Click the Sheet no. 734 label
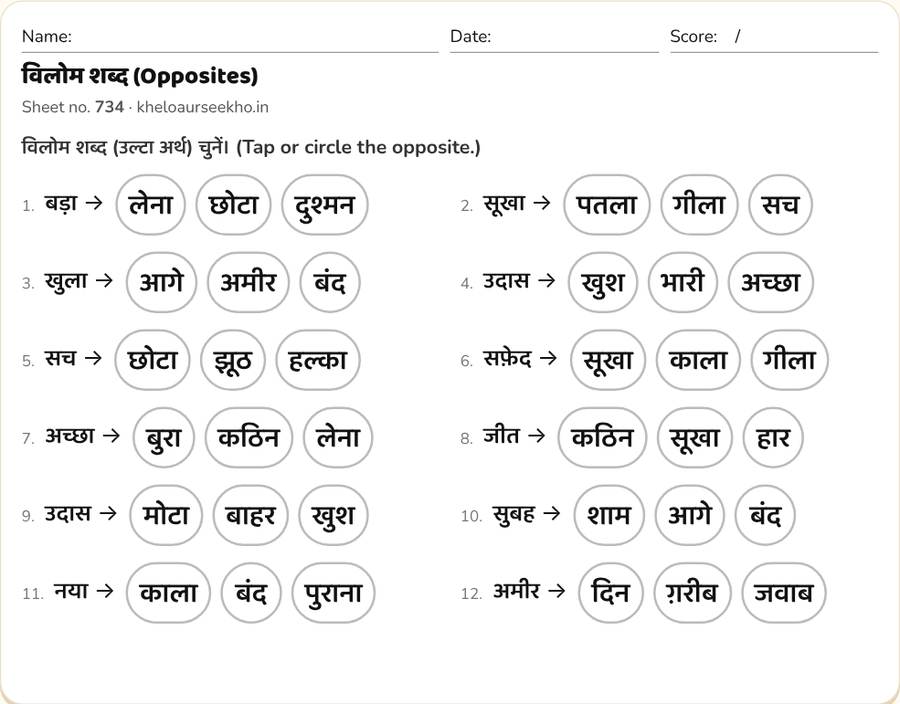Viewport: 900px width, 704px height. (x=73, y=107)
